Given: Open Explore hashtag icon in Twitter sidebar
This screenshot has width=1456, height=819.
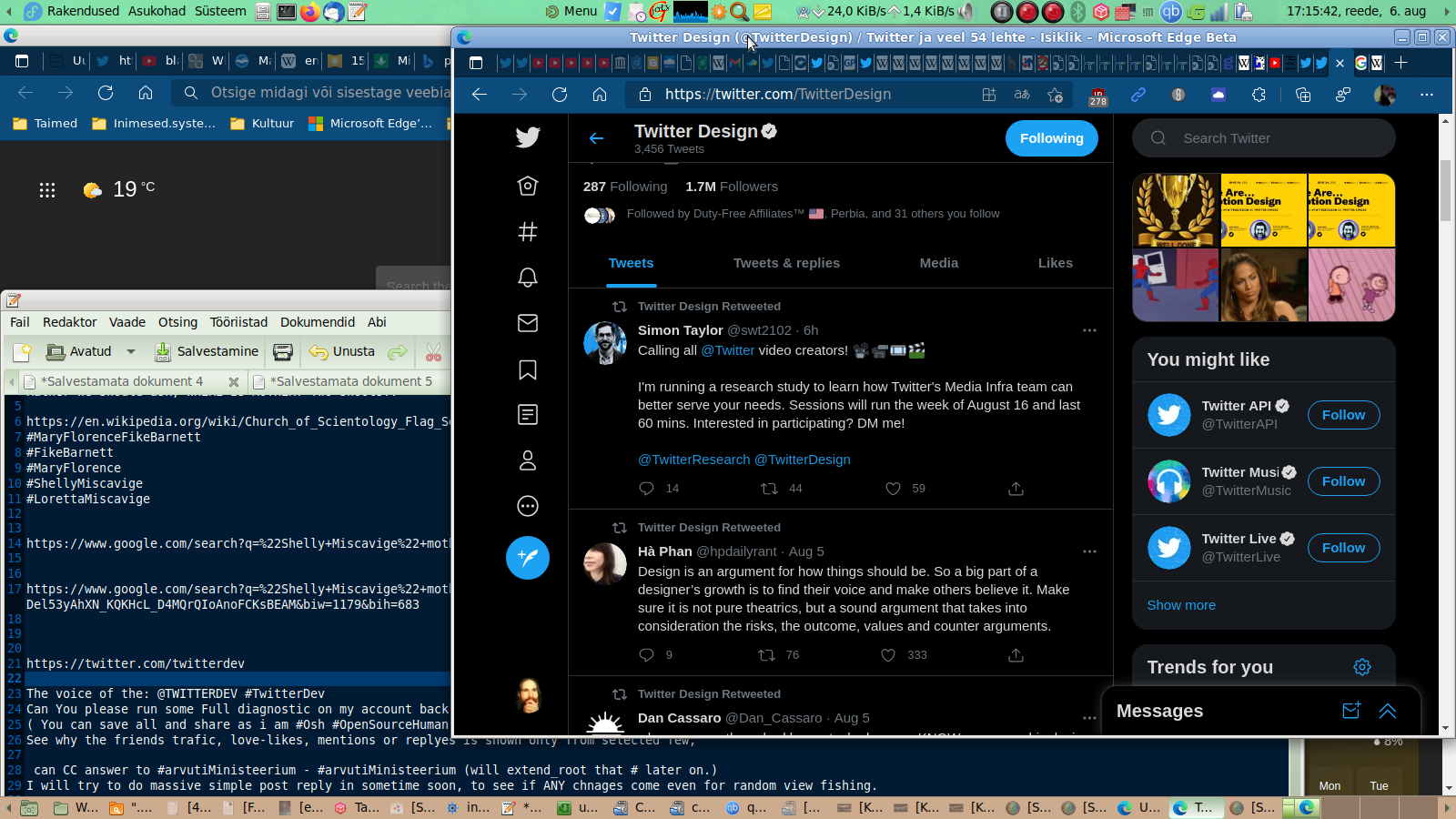Looking at the screenshot, I should [x=528, y=231].
